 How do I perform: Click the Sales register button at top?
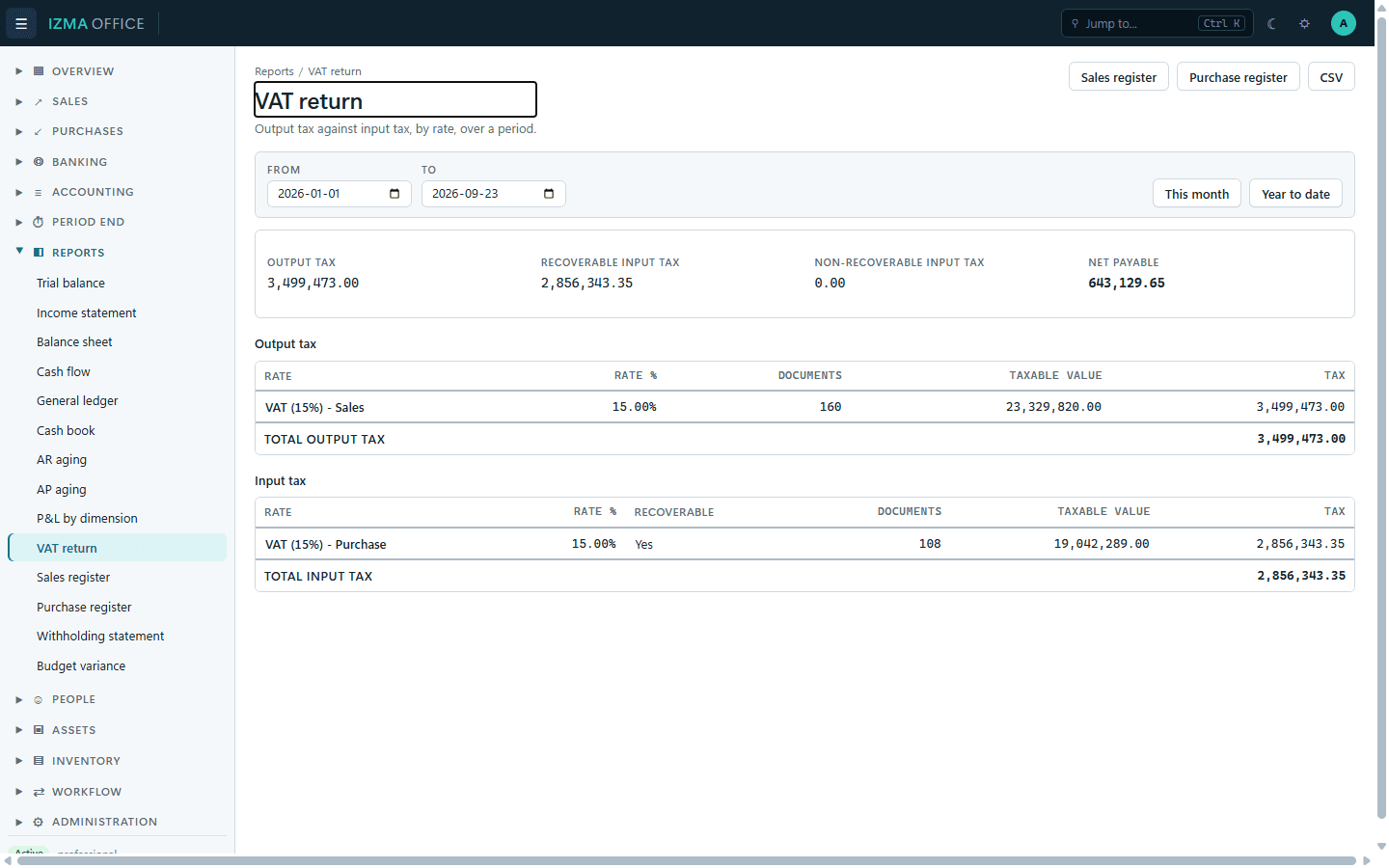1119,77
